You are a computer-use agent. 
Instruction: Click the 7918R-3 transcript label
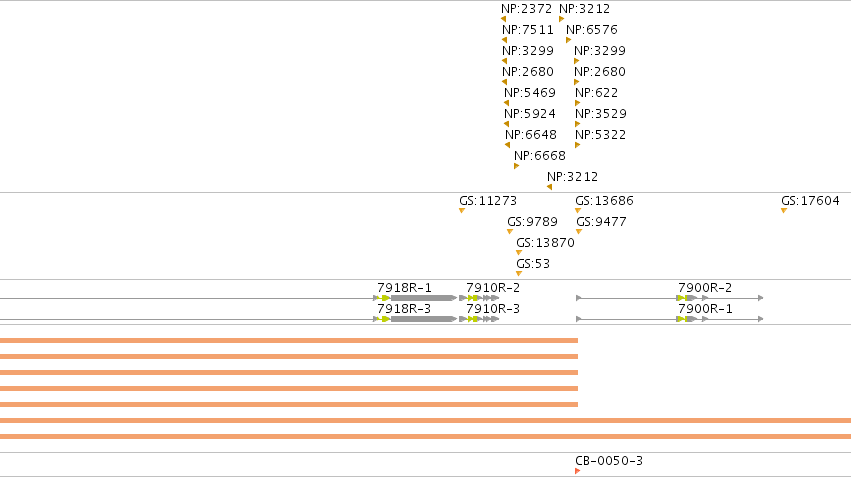click(x=404, y=309)
